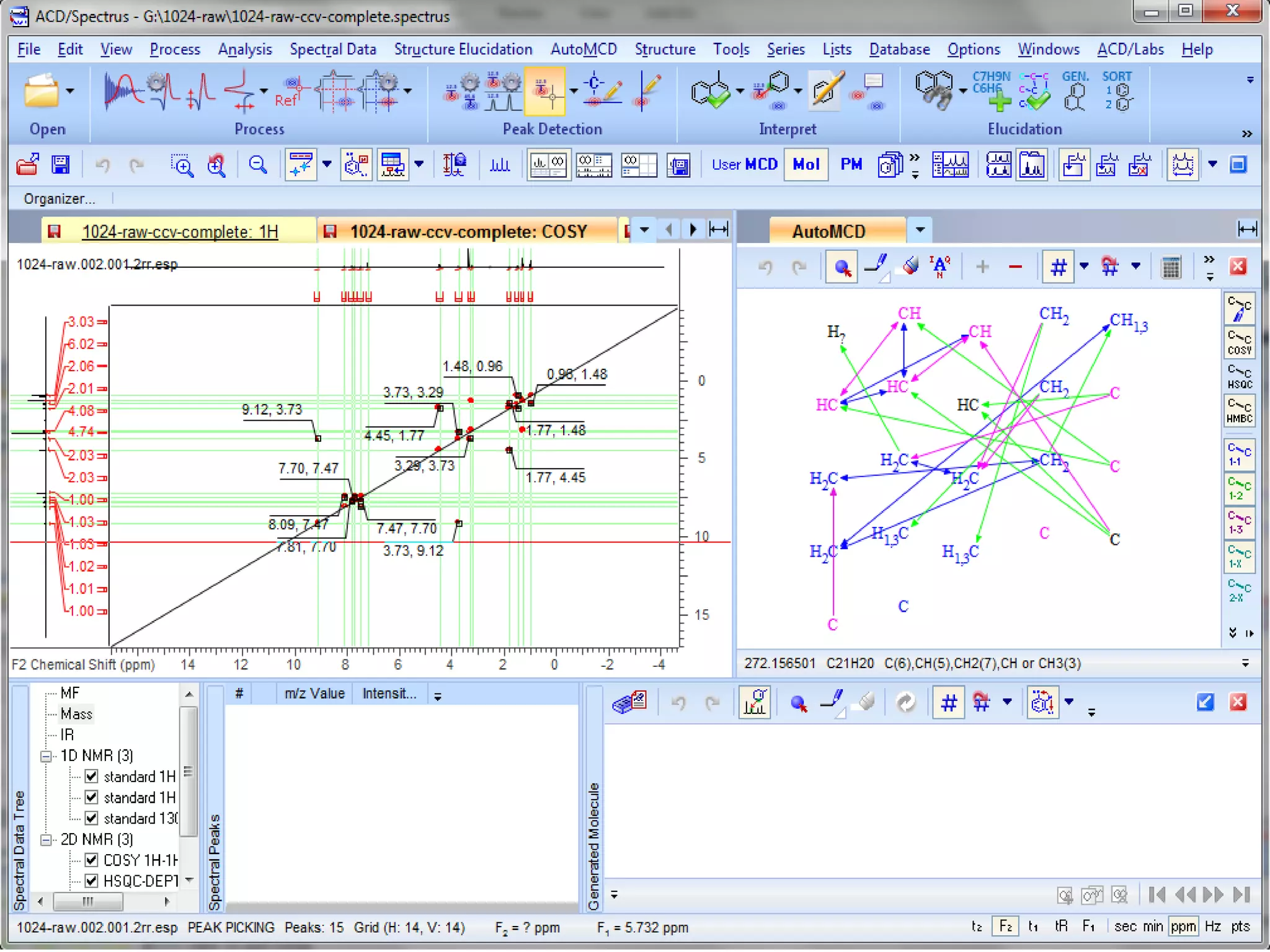This screenshot has height=952, width=1270.
Task: Open the Open button dropdown arrow
Action: 69,92
